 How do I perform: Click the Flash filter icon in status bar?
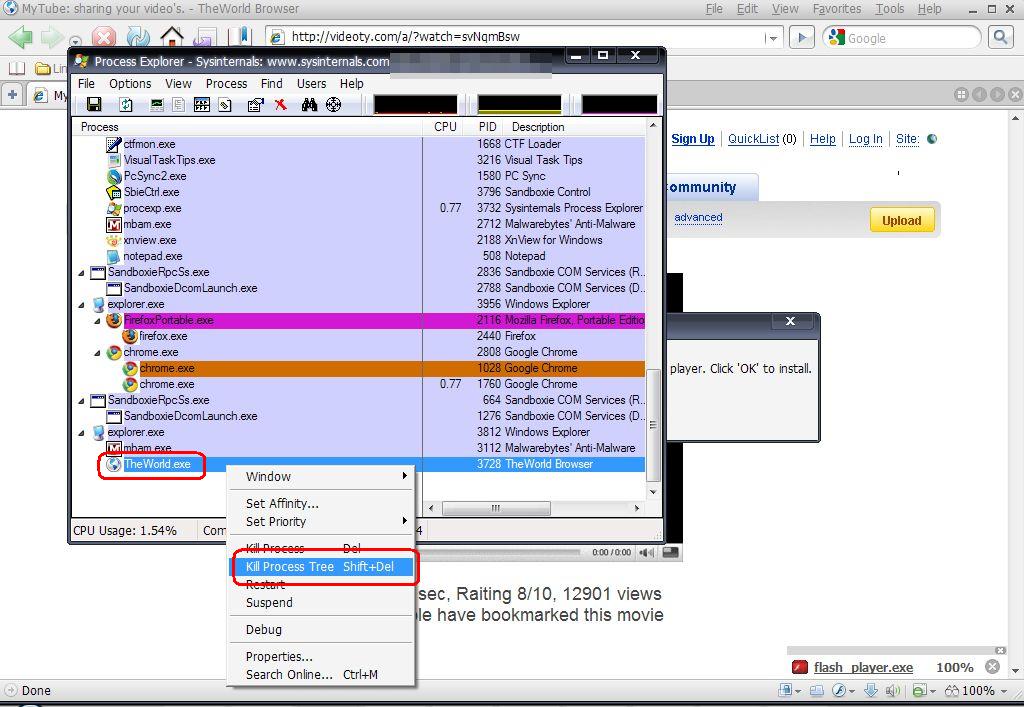(x=840, y=691)
